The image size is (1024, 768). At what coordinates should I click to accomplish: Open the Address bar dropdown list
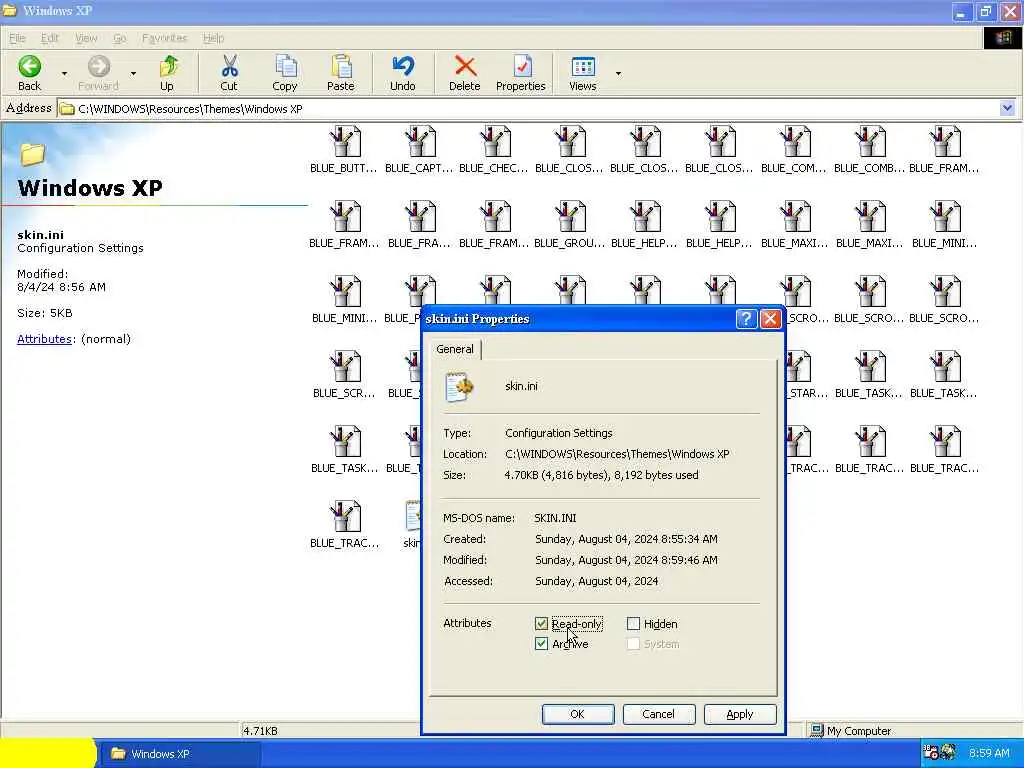[x=1007, y=108]
